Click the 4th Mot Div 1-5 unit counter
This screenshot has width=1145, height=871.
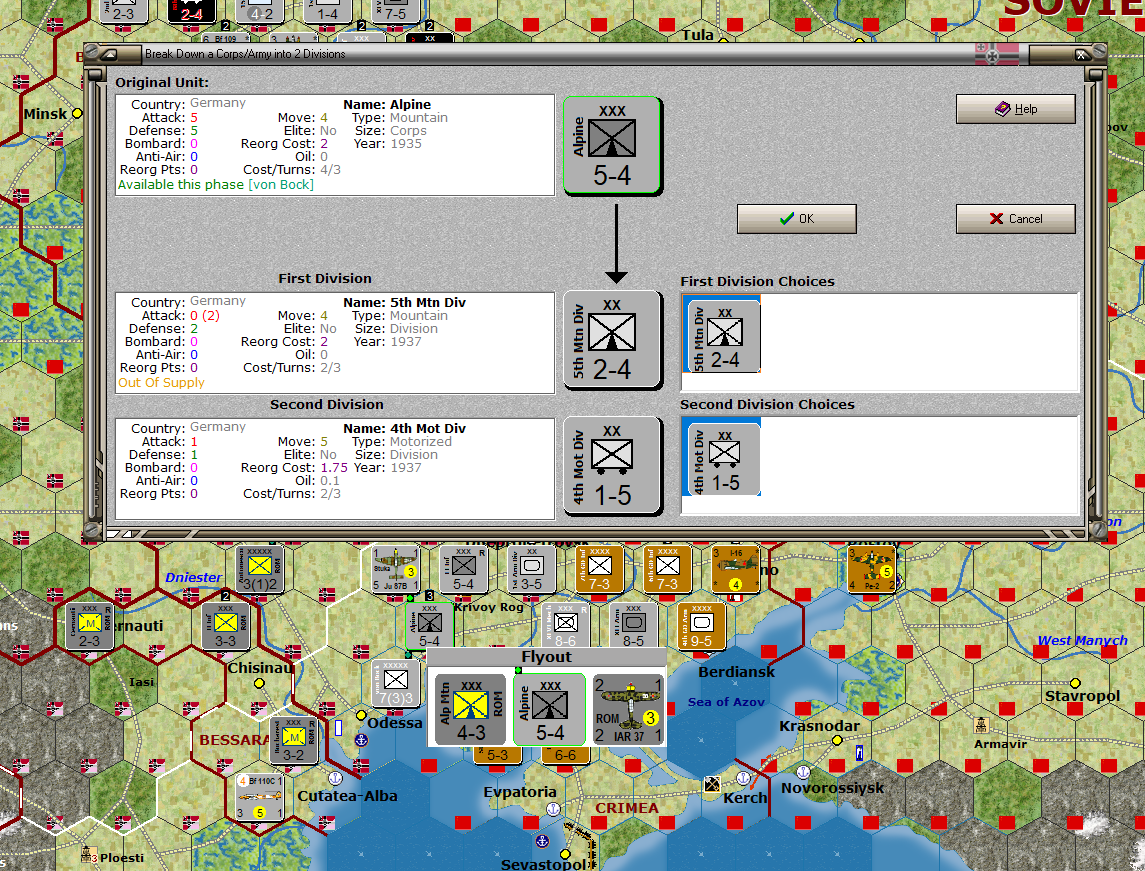tap(612, 466)
